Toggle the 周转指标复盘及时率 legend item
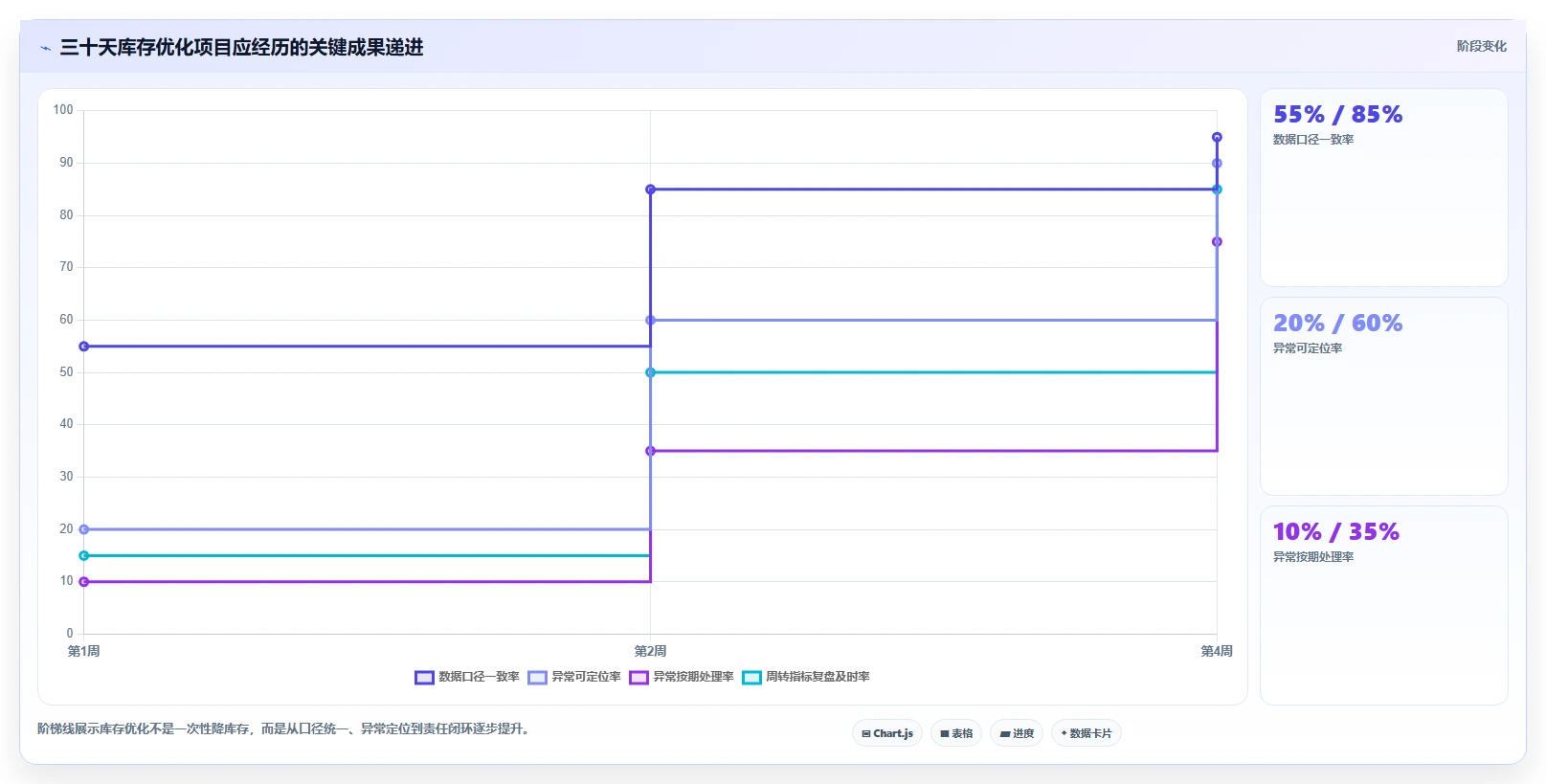Viewport: 1546px width, 784px height. click(x=806, y=677)
